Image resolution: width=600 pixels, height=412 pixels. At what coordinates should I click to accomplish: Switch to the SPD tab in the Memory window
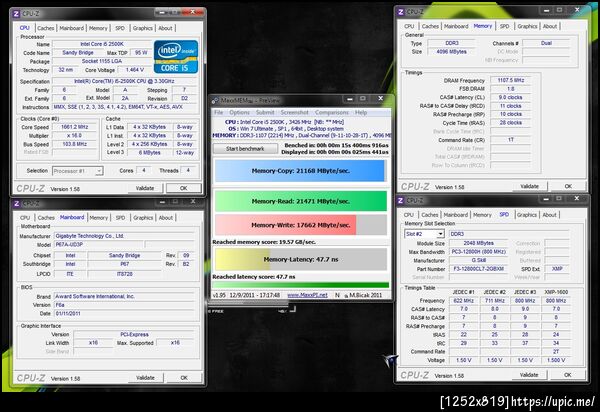coord(505,26)
